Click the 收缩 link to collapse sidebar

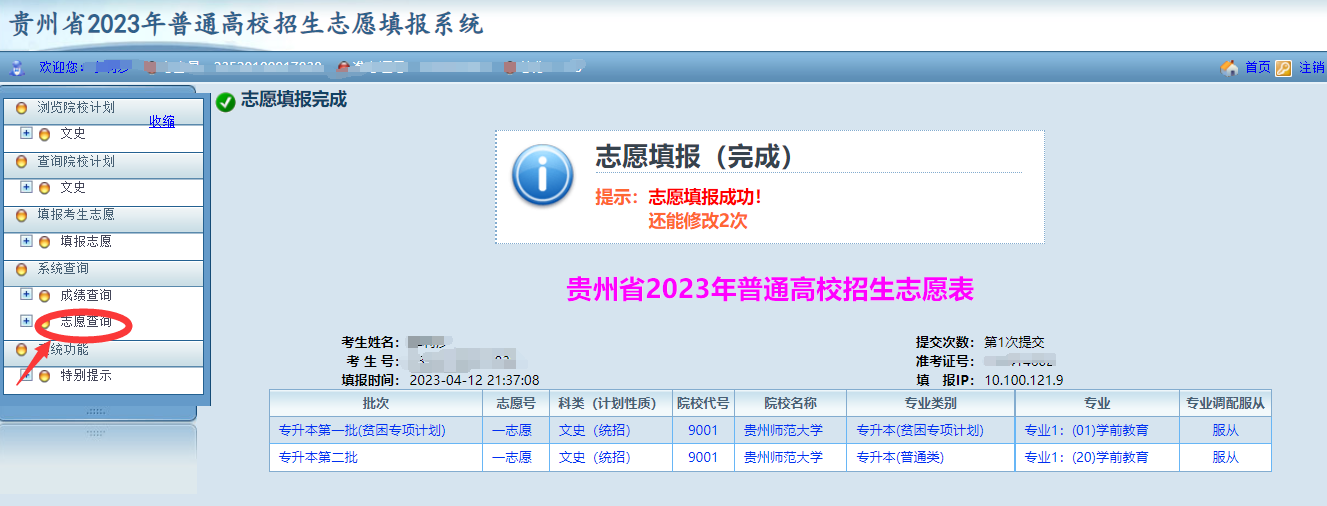pyautogui.click(x=162, y=121)
